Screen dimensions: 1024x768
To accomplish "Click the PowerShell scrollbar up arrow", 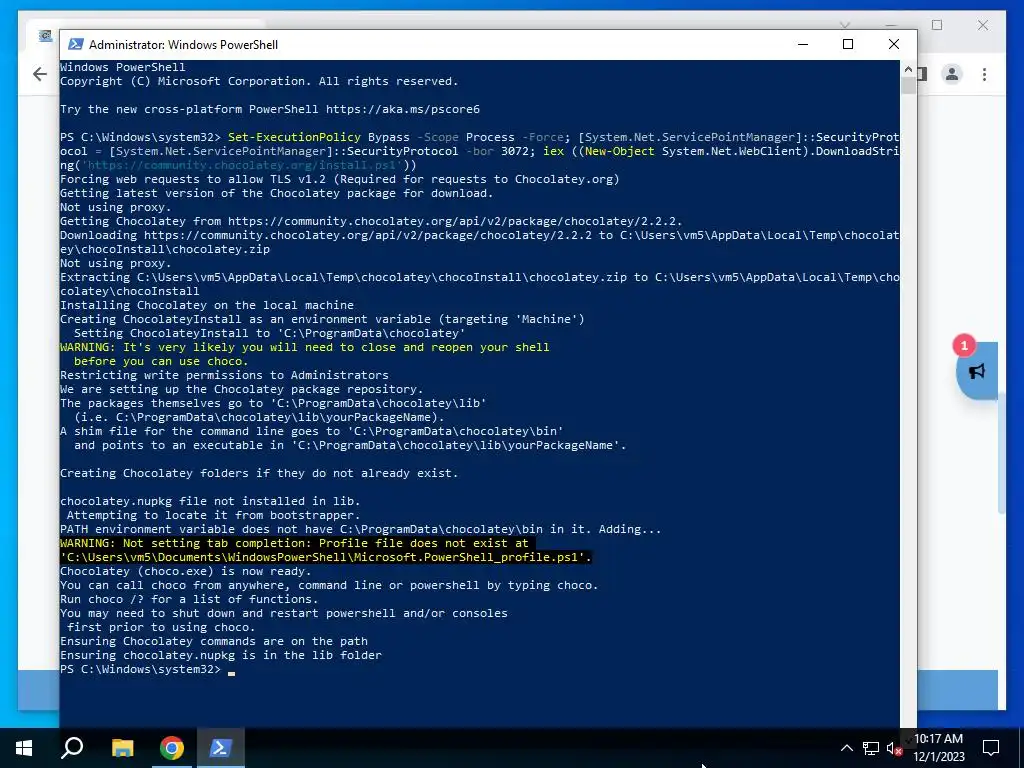I will pos(908,69).
